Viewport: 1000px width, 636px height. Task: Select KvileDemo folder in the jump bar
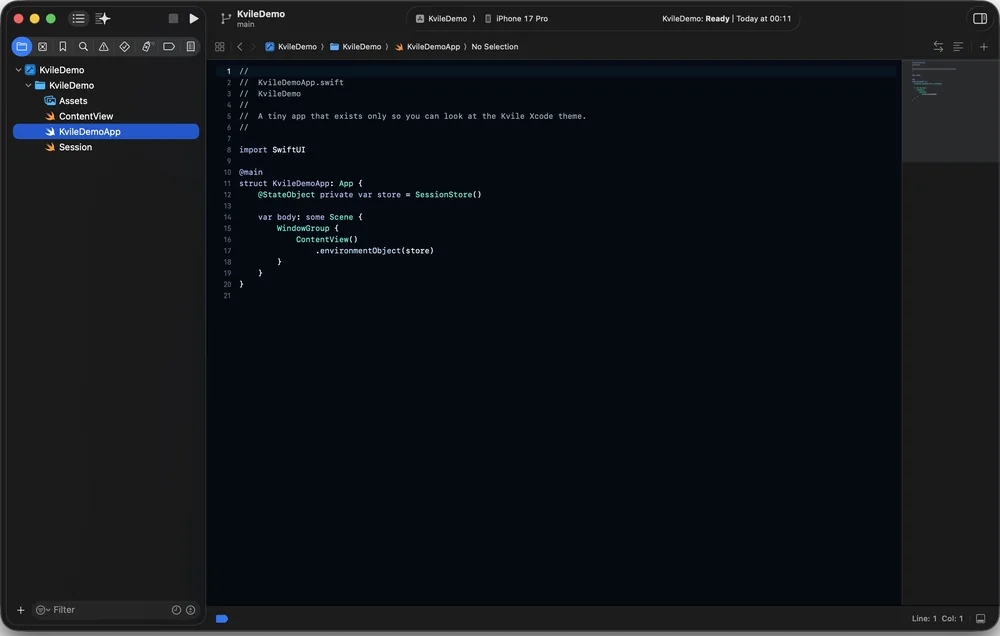[x=355, y=47]
